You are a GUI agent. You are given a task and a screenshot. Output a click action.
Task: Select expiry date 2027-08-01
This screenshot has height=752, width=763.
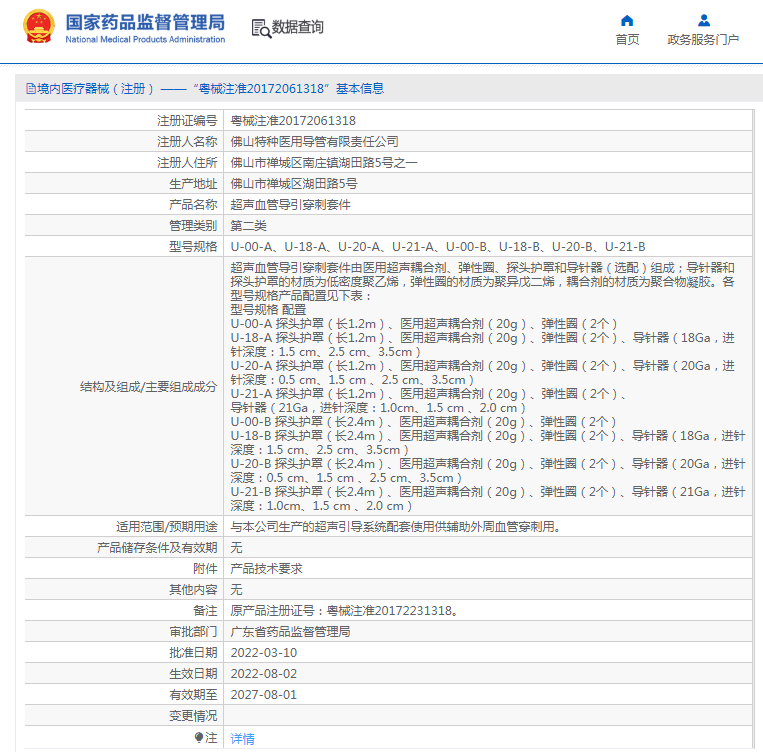click(264, 695)
